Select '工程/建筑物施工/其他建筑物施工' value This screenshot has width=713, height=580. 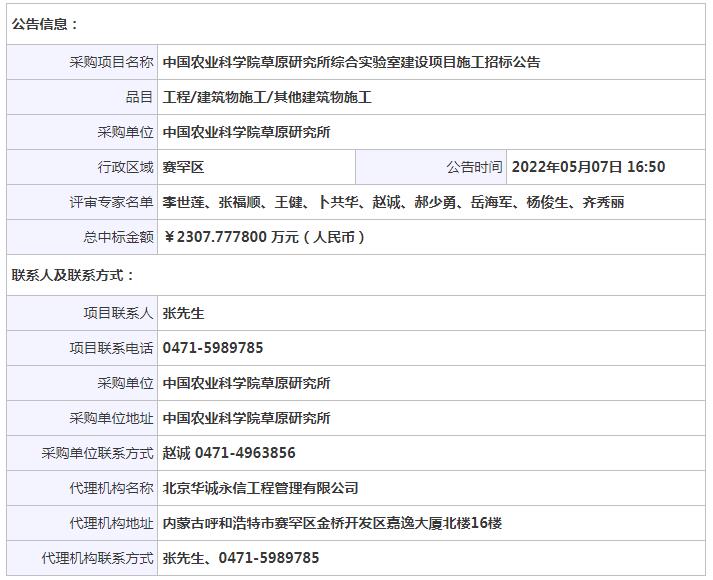click(267, 97)
